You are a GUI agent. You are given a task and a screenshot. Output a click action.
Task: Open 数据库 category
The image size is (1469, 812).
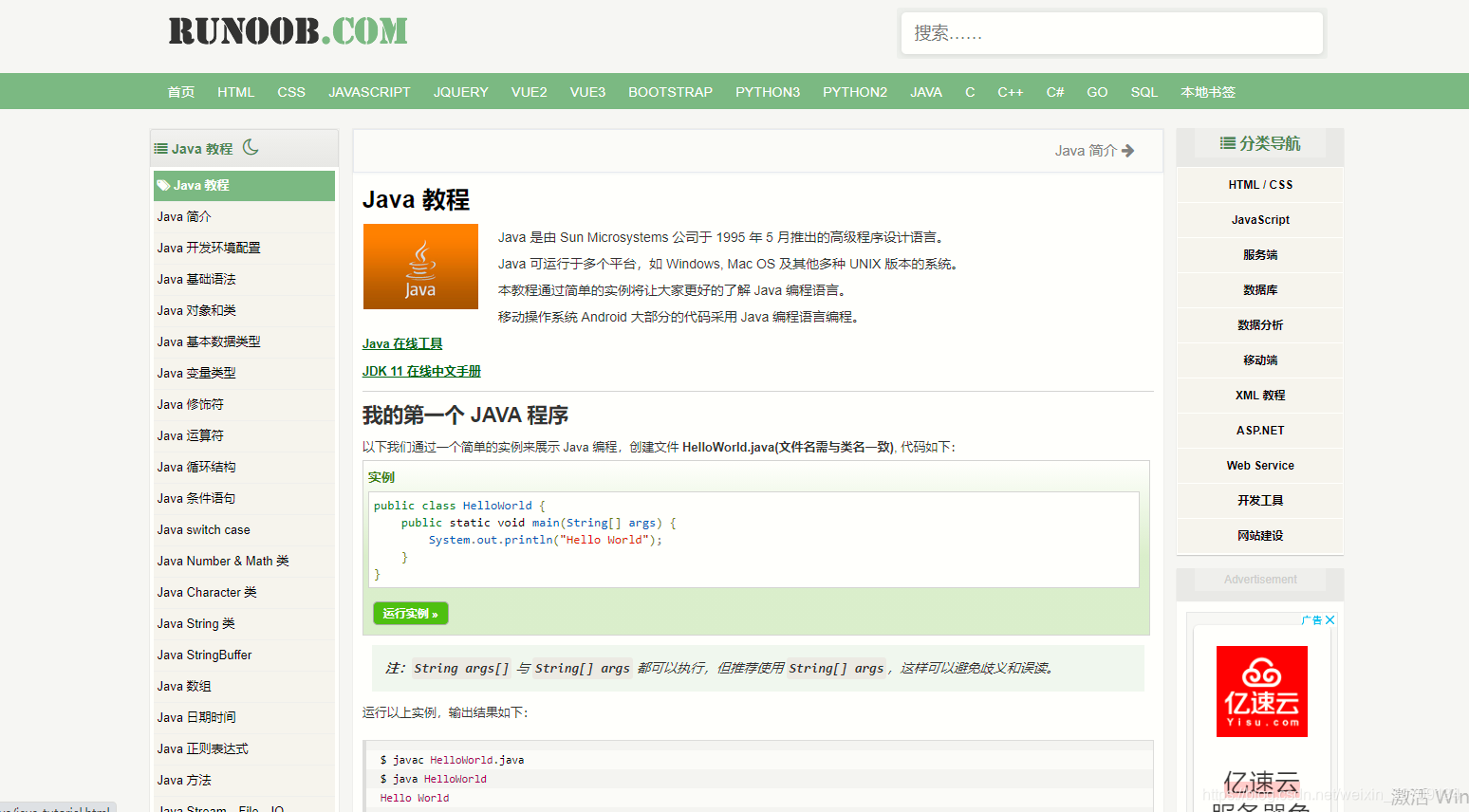click(1260, 290)
